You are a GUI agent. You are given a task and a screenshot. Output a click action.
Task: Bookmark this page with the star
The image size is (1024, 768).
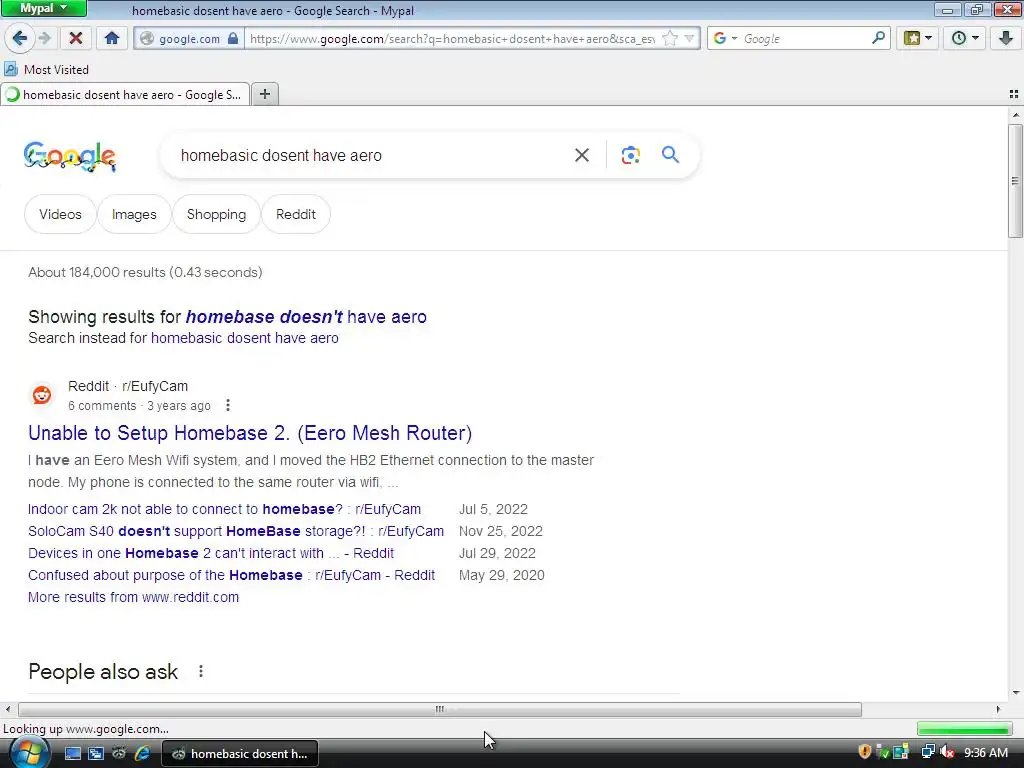tap(669, 39)
